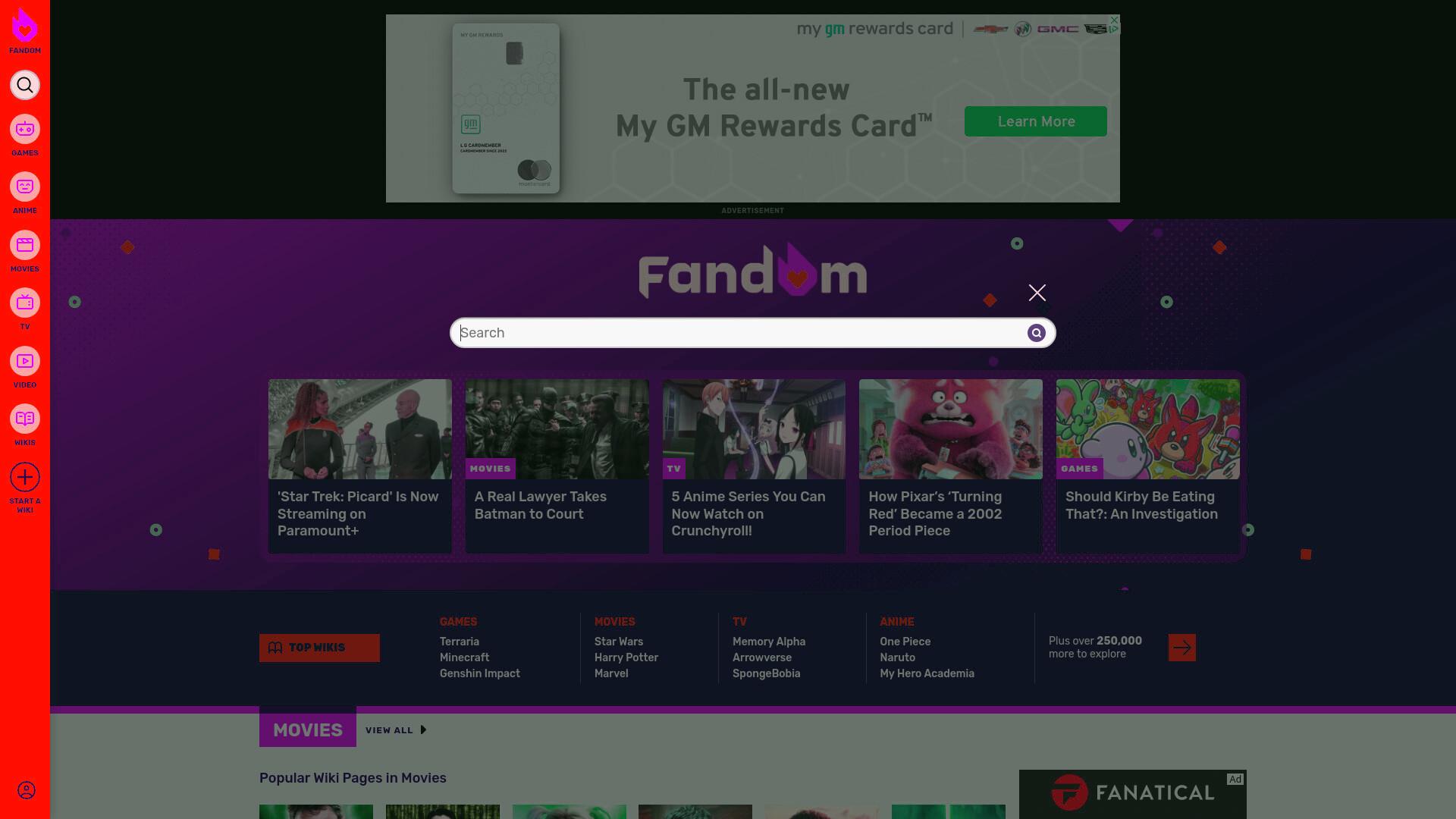The width and height of the screenshot is (1456, 819).
Task: Click the TOP WIKIS button
Action: (319, 648)
